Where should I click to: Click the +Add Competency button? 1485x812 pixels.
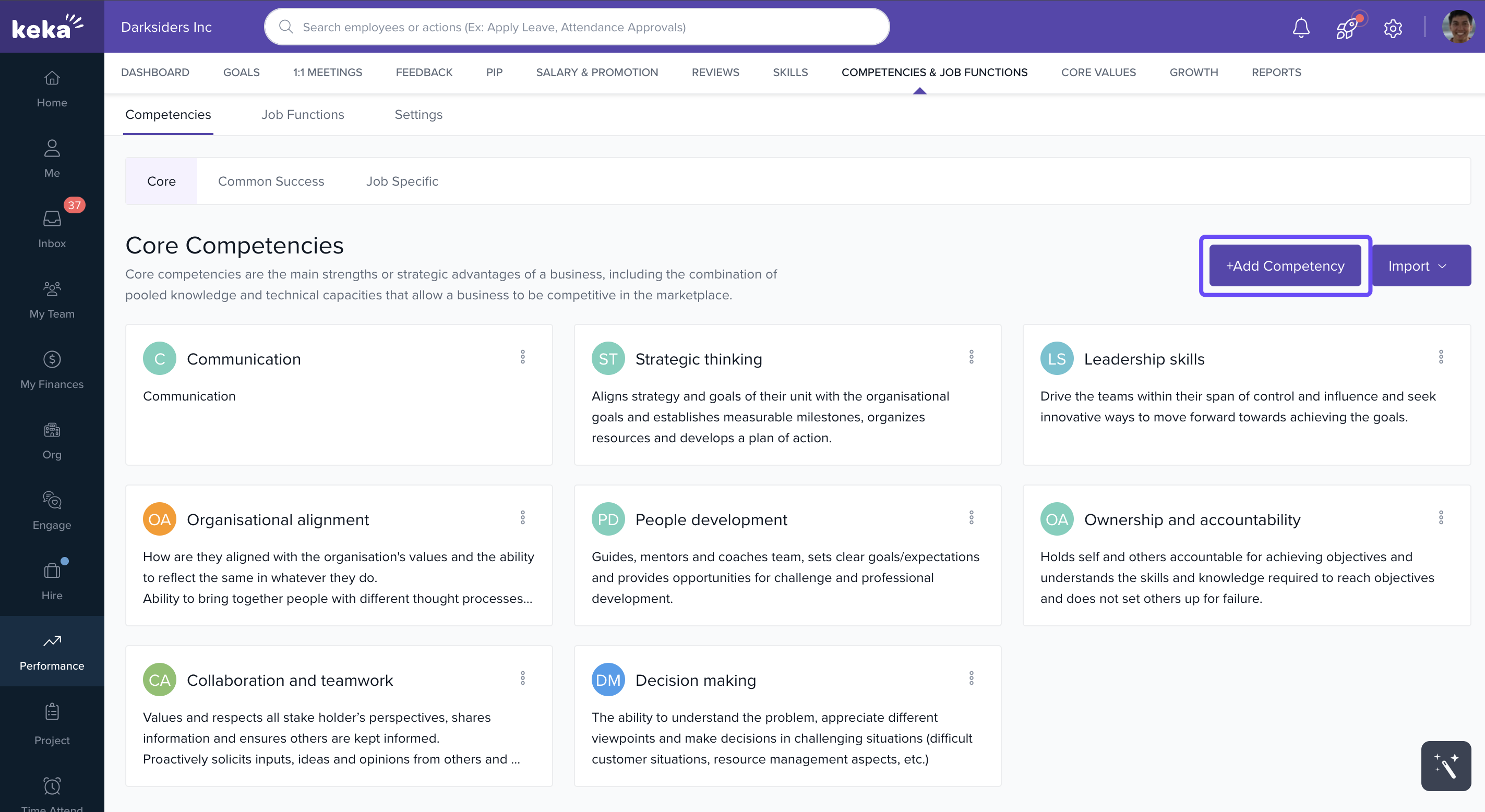point(1285,265)
